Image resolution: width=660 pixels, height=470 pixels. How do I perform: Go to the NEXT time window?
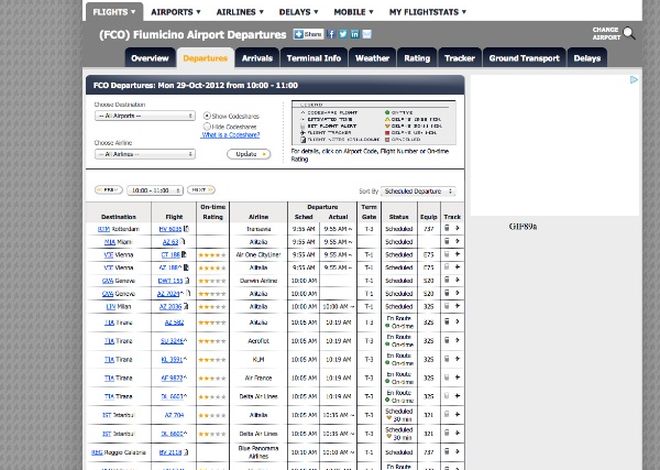[201, 190]
